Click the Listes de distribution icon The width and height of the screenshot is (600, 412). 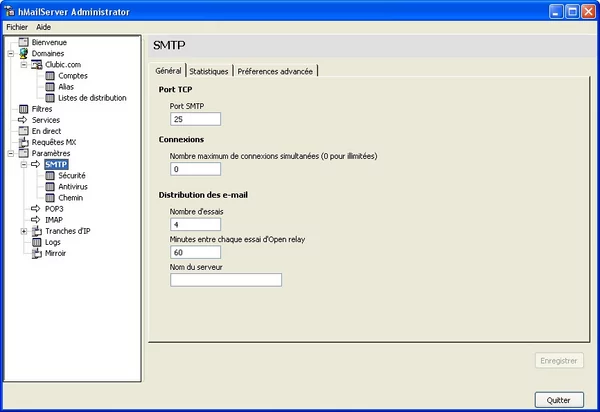[50, 98]
